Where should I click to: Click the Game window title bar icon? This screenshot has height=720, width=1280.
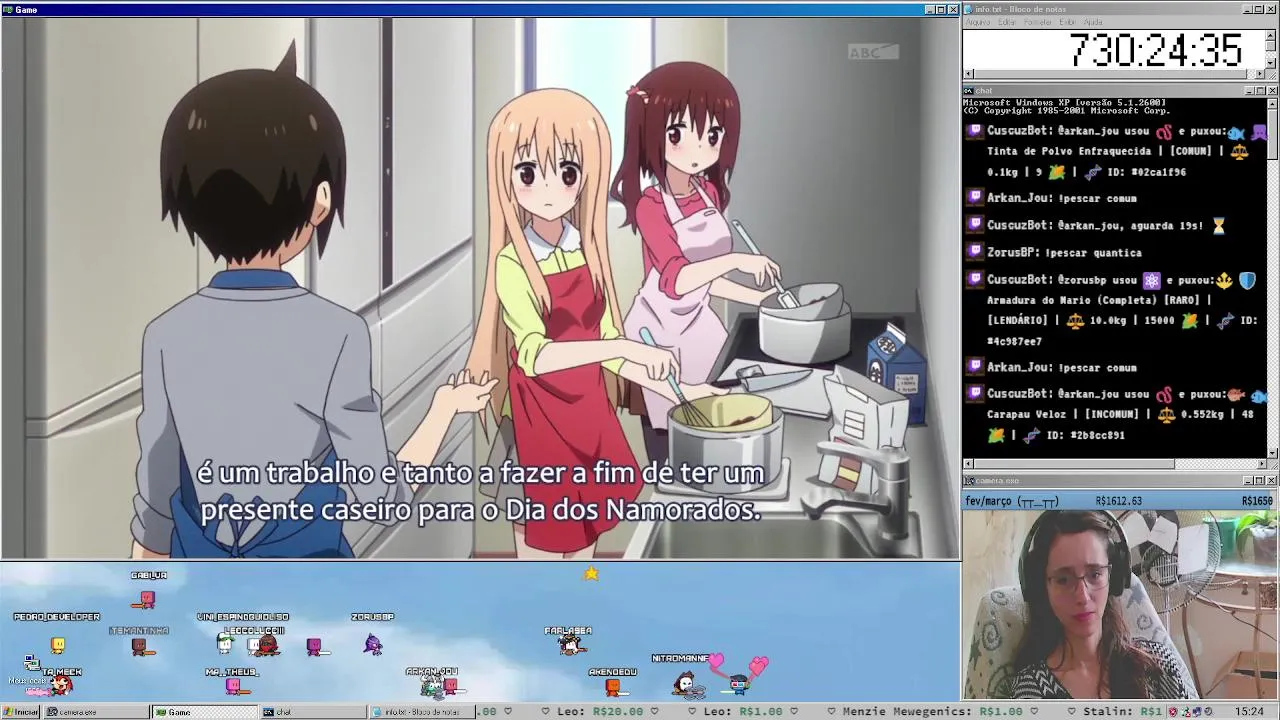pyautogui.click(x=7, y=9)
